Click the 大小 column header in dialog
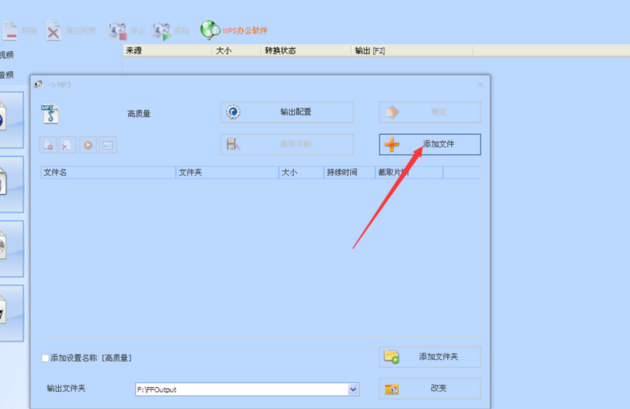This screenshot has height=409, width=630. click(x=301, y=172)
